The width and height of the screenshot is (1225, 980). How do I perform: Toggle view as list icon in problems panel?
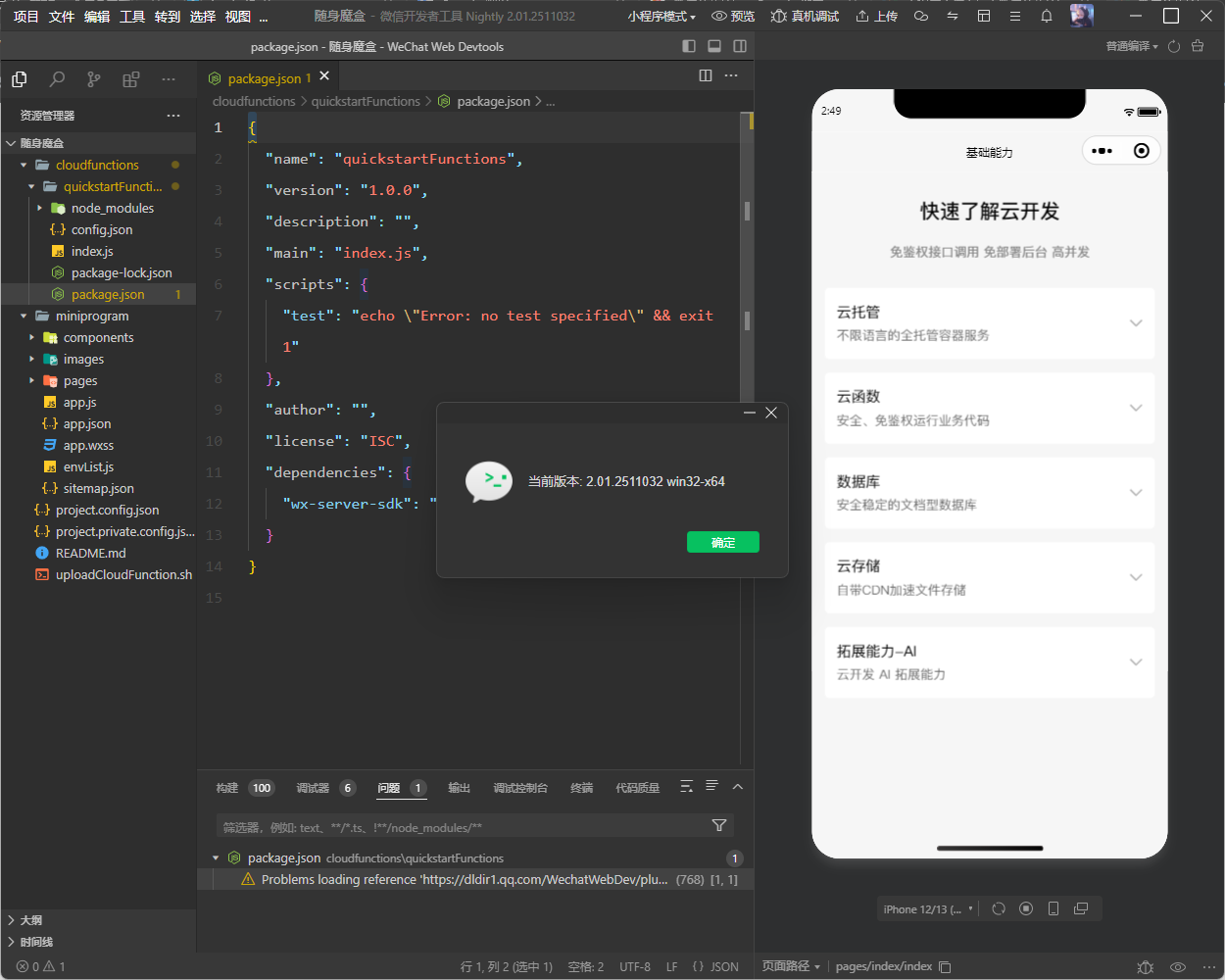pos(711,786)
